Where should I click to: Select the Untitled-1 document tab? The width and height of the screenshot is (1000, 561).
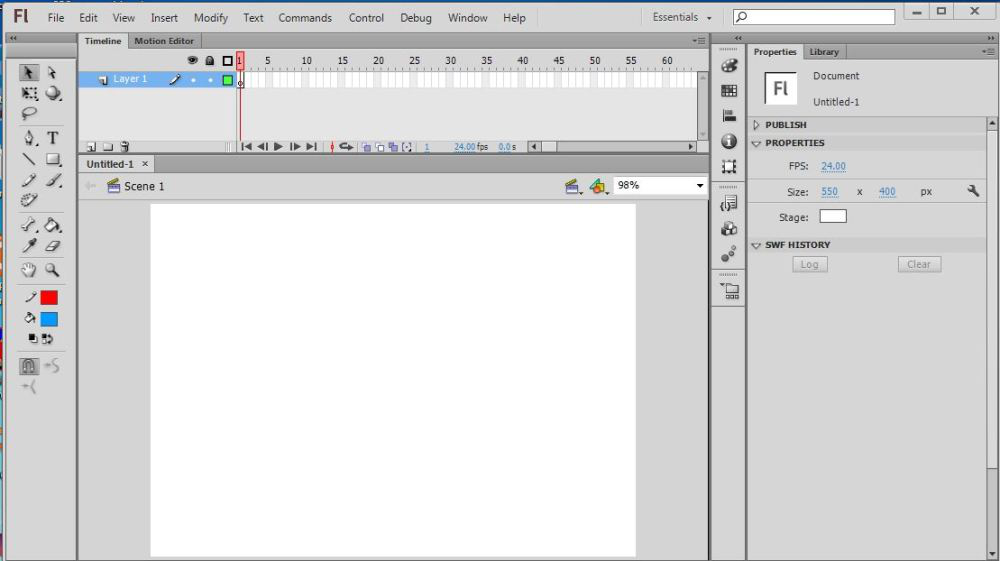pyautogui.click(x=110, y=164)
